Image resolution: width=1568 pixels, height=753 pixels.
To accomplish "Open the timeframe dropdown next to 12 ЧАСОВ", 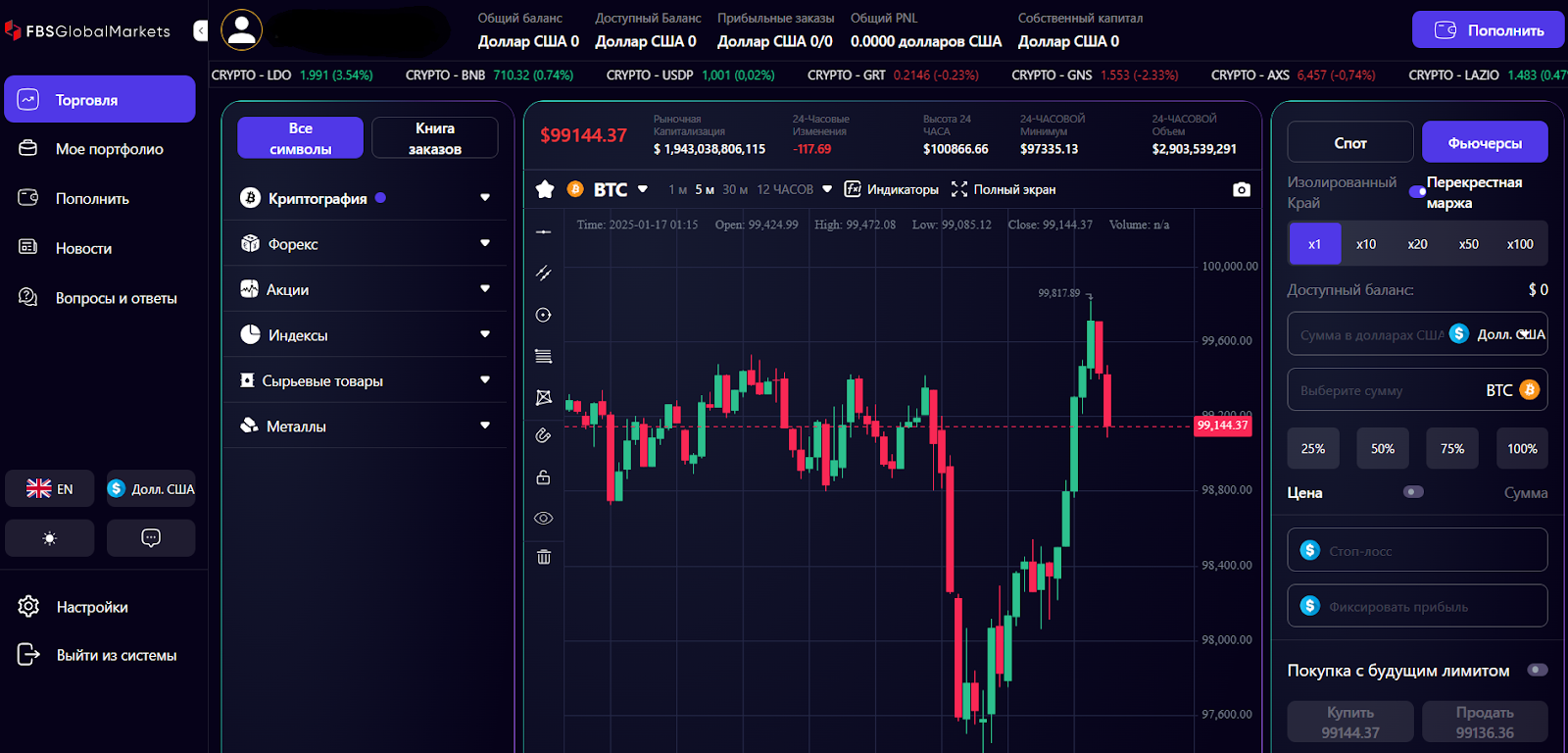I will click(x=827, y=189).
